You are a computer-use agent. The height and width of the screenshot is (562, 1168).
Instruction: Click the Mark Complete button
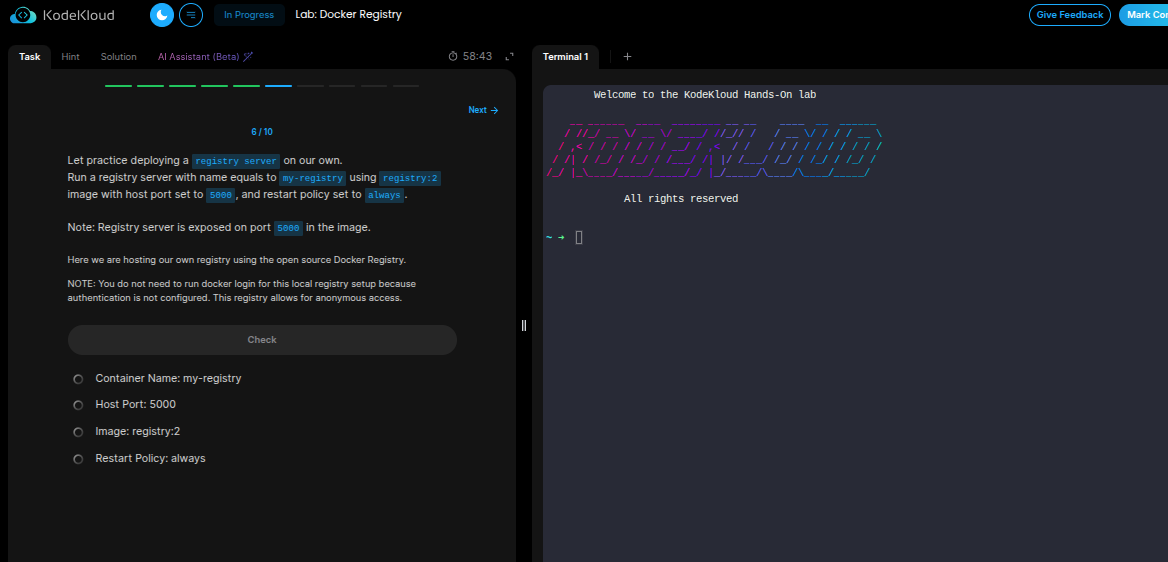click(1143, 15)
